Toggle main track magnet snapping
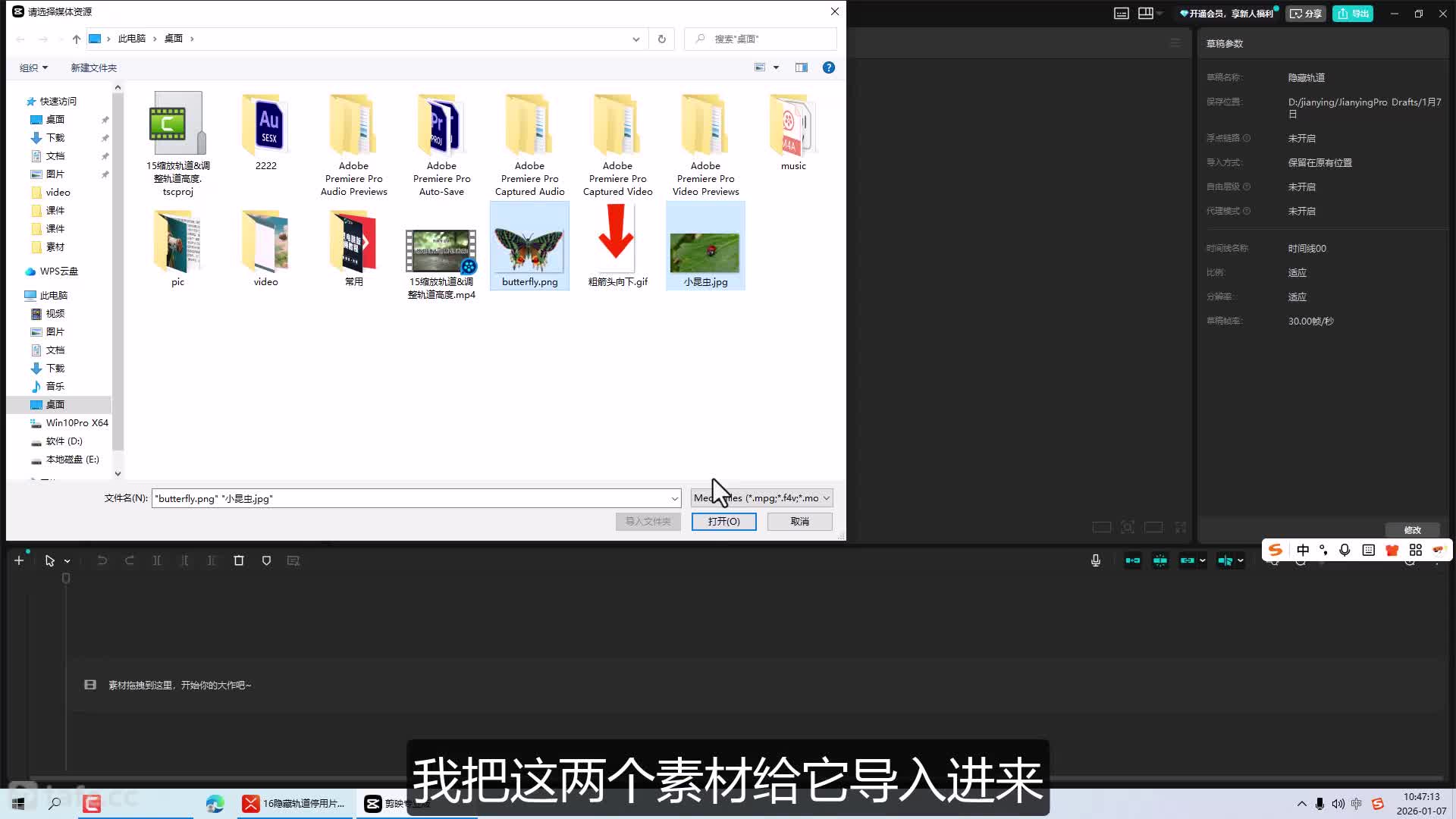Viewport: 1456px width, 819px height. (x=1132, y=560)
